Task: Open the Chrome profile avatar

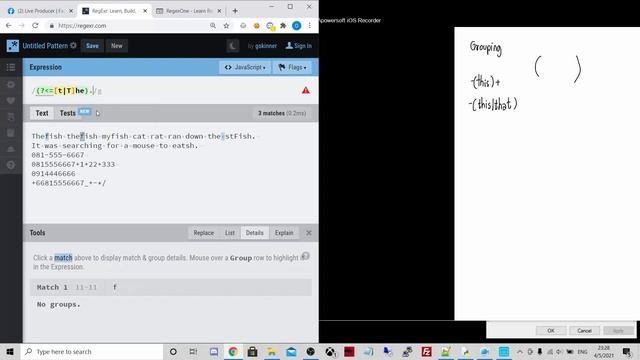Action: (297, 25)
